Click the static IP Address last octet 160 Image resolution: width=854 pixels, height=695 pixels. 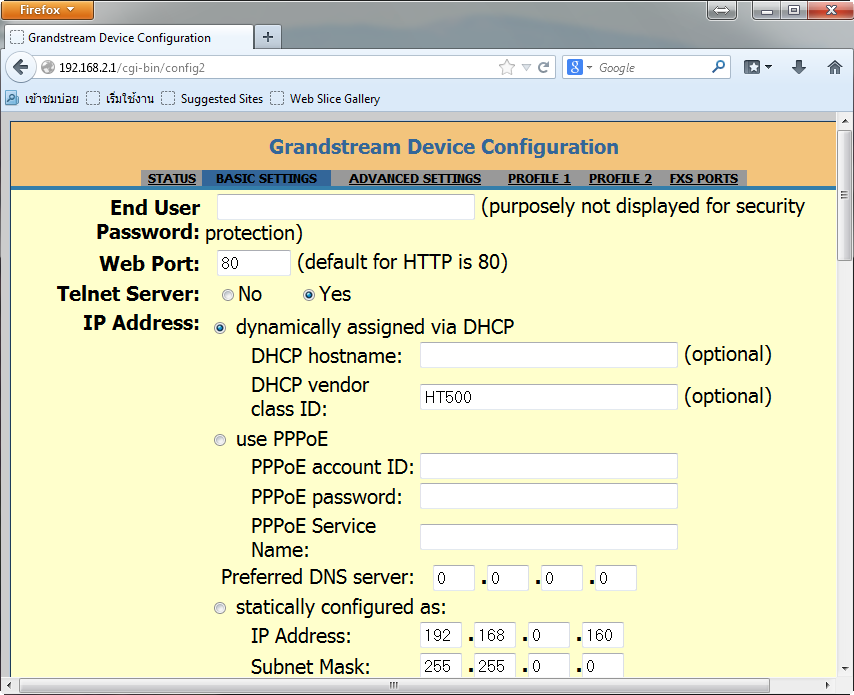pyautogui.click(x=603, y=635)
